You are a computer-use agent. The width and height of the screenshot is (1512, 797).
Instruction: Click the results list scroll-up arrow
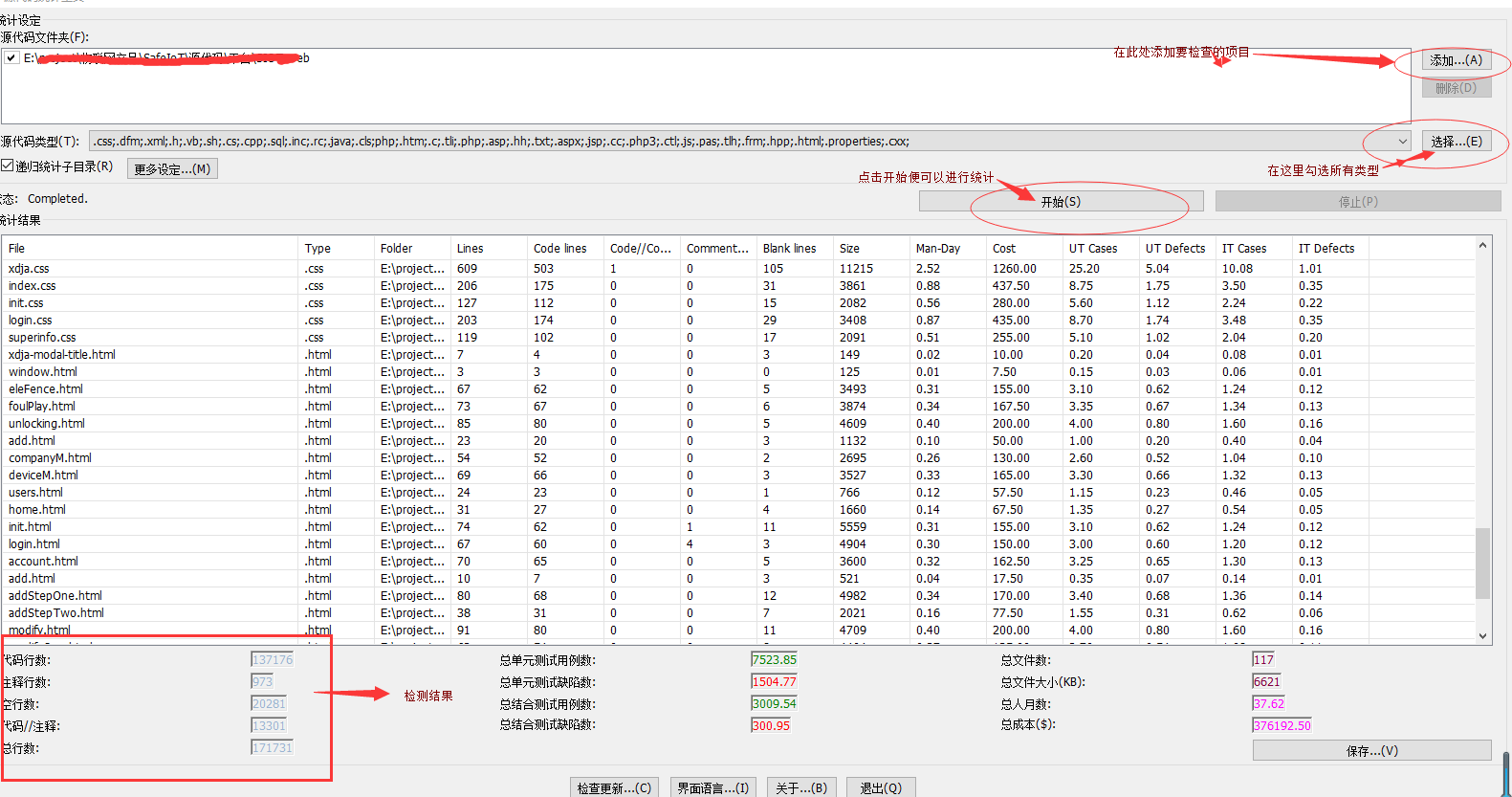[x=1482, y=245]
